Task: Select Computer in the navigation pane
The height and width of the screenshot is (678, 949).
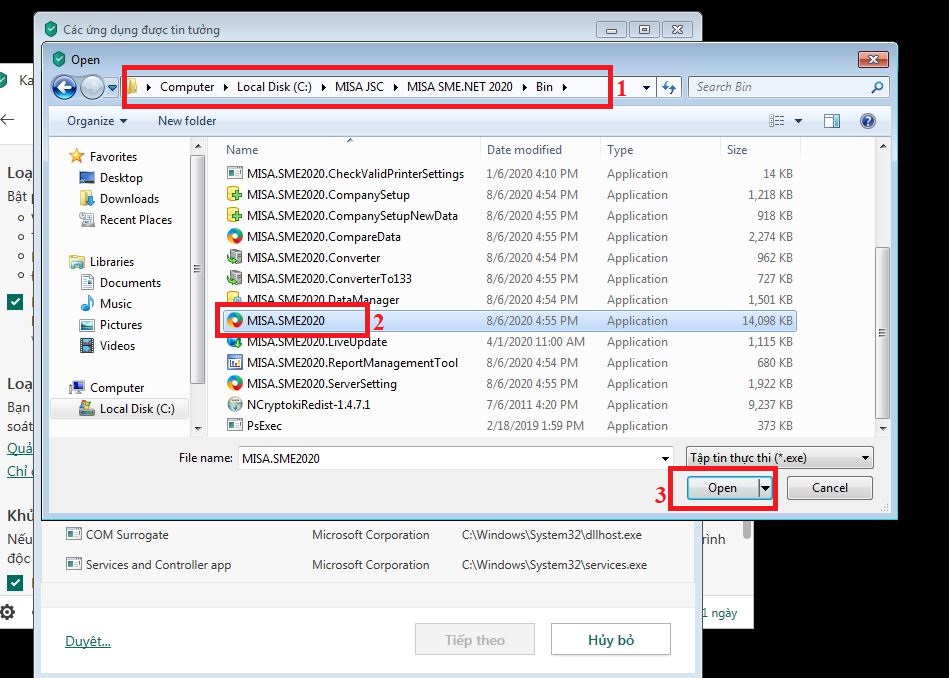Action: (x=117, y=388)
